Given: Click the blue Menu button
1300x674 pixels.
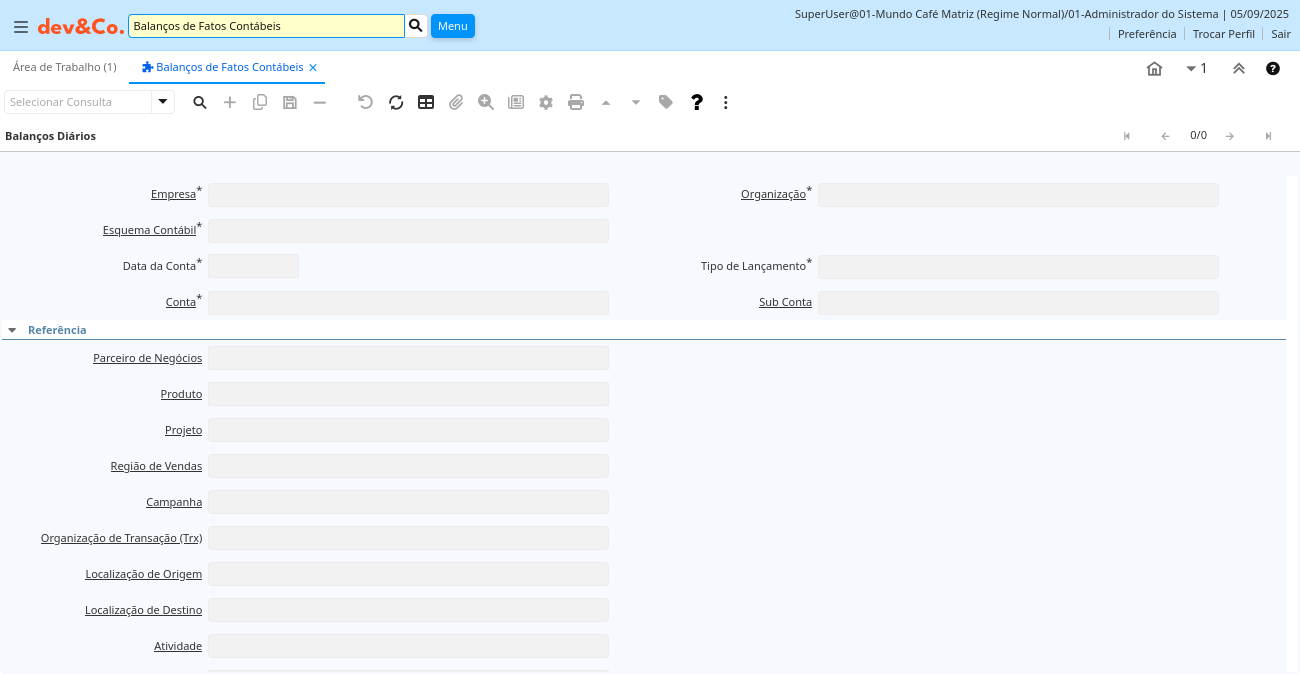Looking at the screenshot, I should point(452,26).
